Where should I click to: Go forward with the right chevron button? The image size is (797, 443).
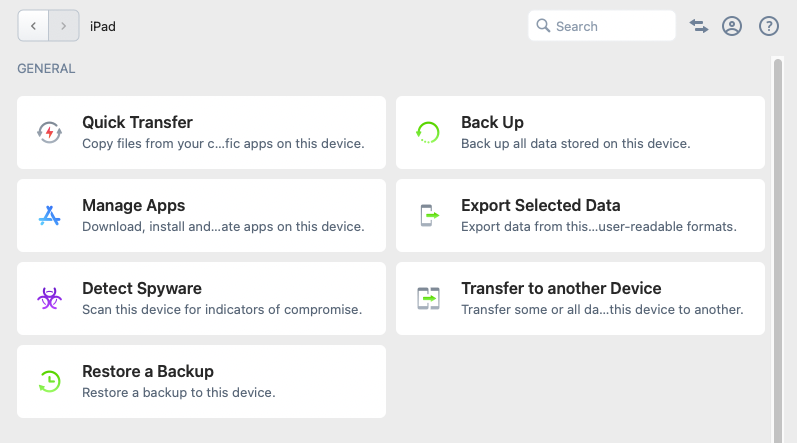[64, 25]
